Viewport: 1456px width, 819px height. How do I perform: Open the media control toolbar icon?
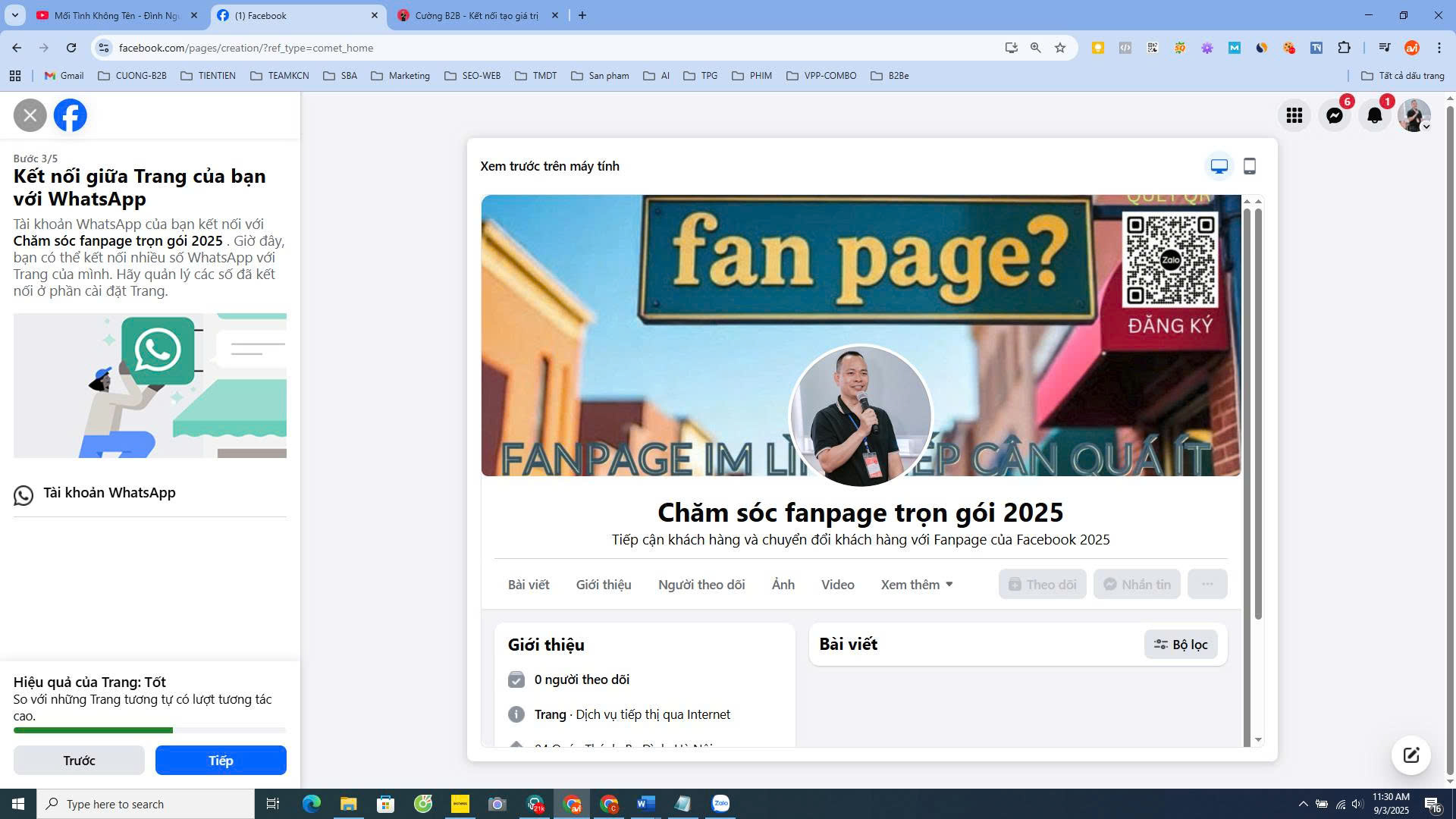(1384, 48)
